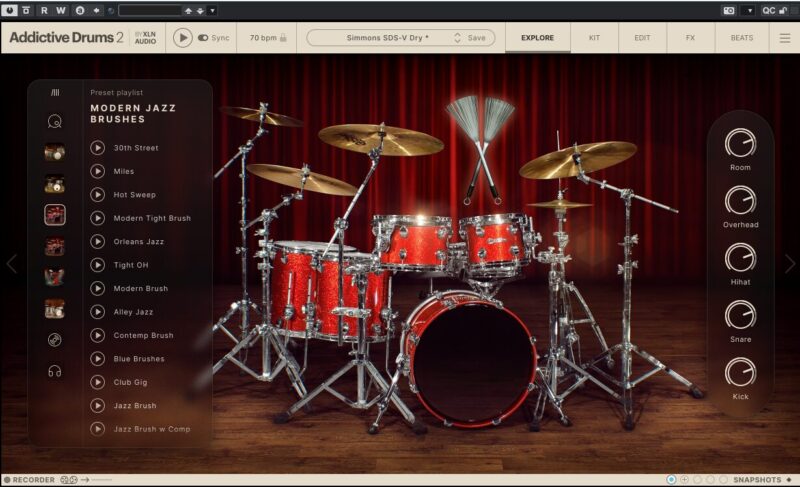Toggle the host plugin power/bypass button
The height and width of the screenshot is (487, 800).
coord(9,10)
